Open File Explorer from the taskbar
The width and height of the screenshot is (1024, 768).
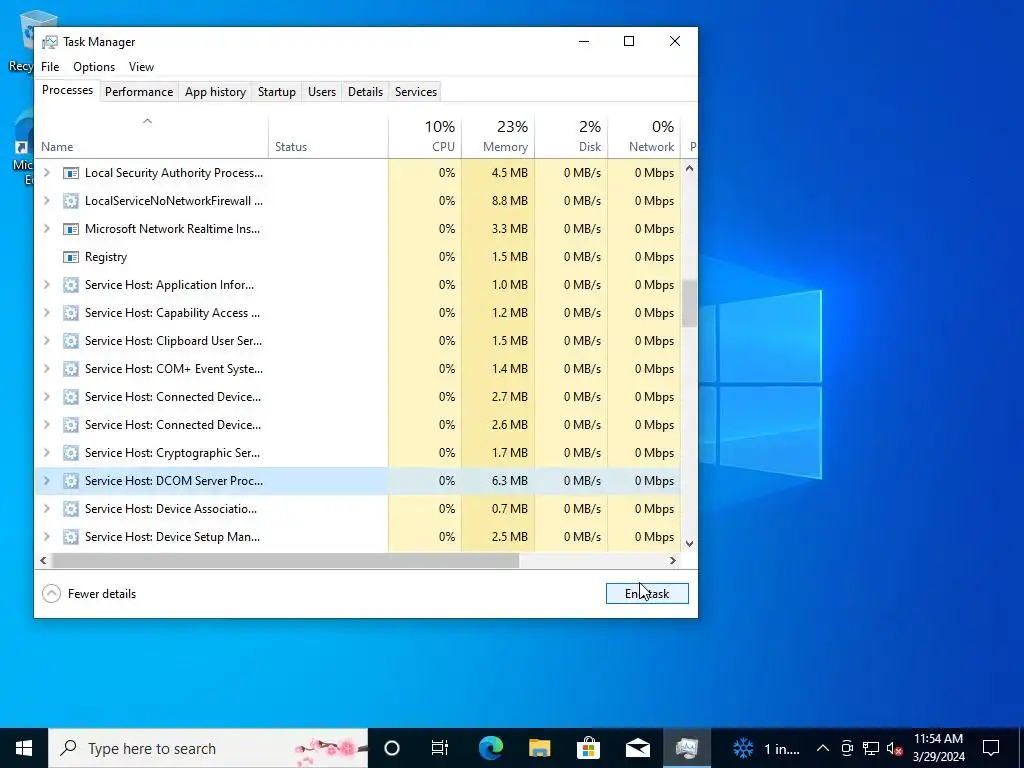pos(539,748)
